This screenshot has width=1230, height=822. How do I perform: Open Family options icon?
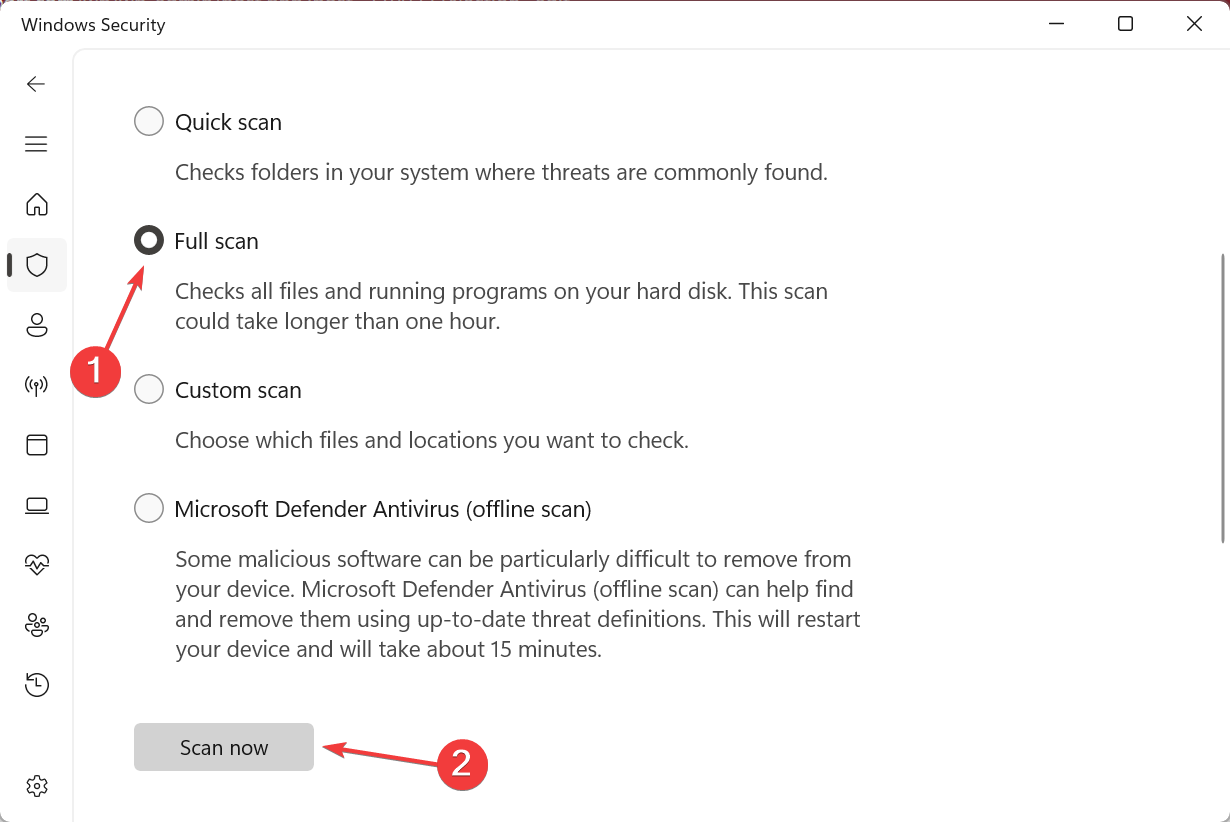pos(37,625)
